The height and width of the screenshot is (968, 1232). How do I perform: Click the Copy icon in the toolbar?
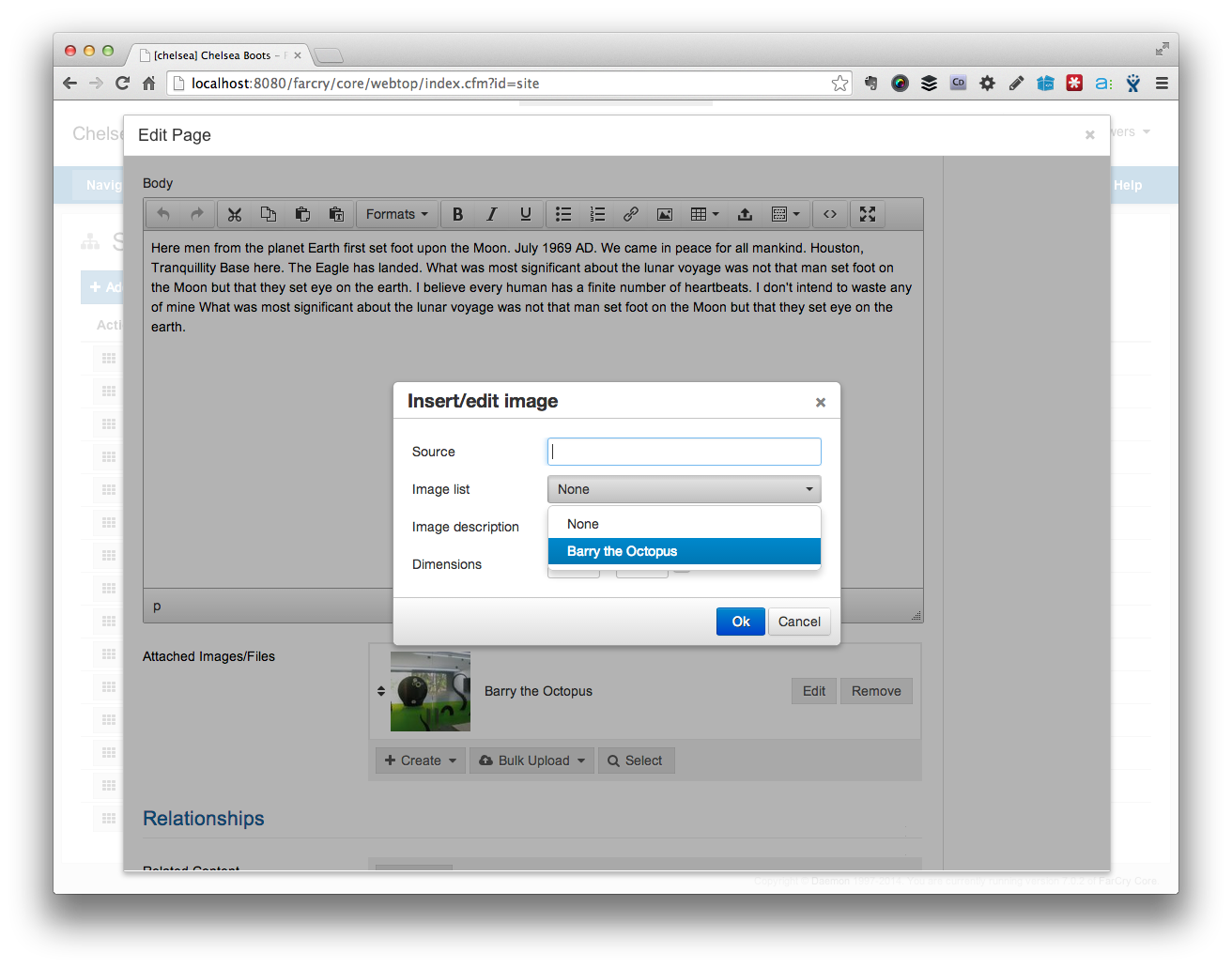click(268, 213)
